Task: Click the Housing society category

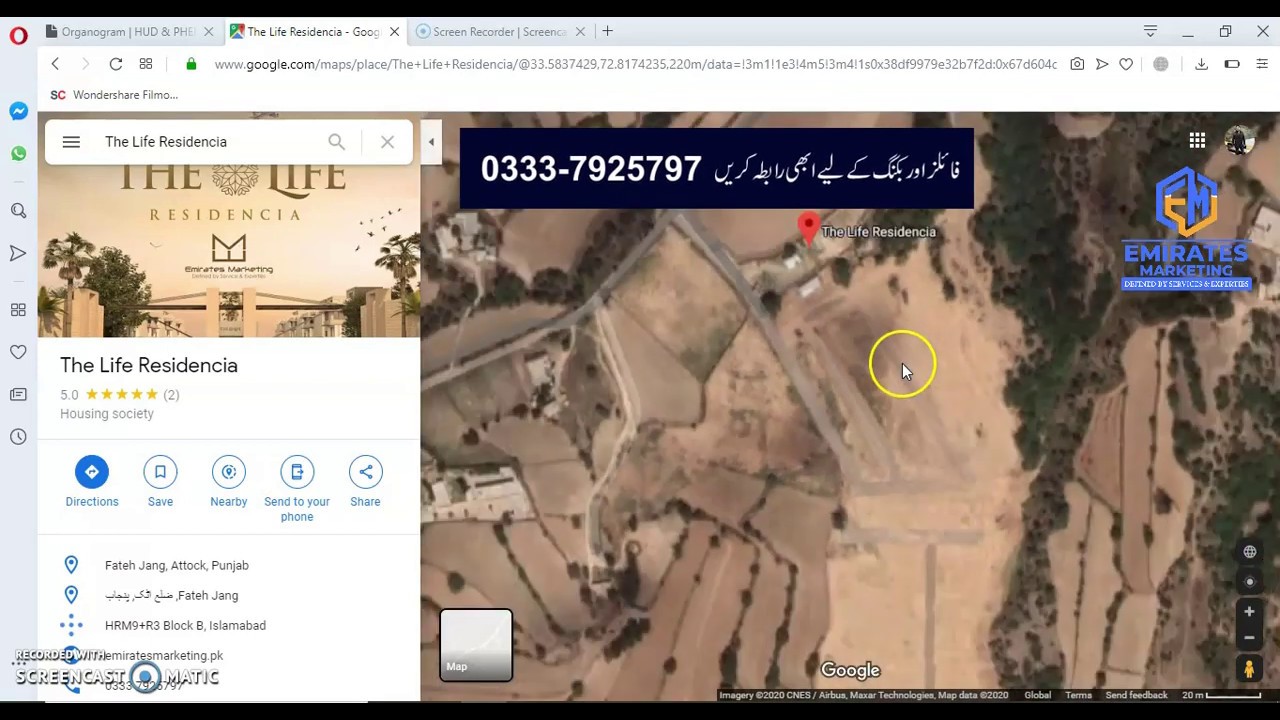Action: (x=107, y=414)
